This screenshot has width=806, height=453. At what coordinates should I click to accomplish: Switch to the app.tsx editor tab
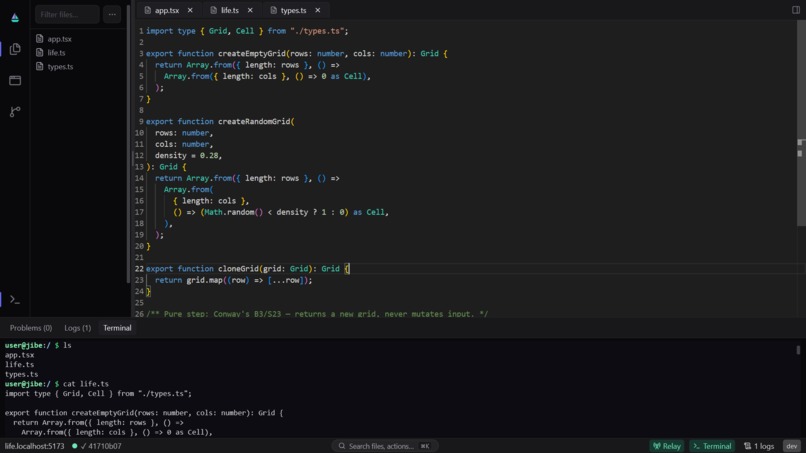click(167, 10)
